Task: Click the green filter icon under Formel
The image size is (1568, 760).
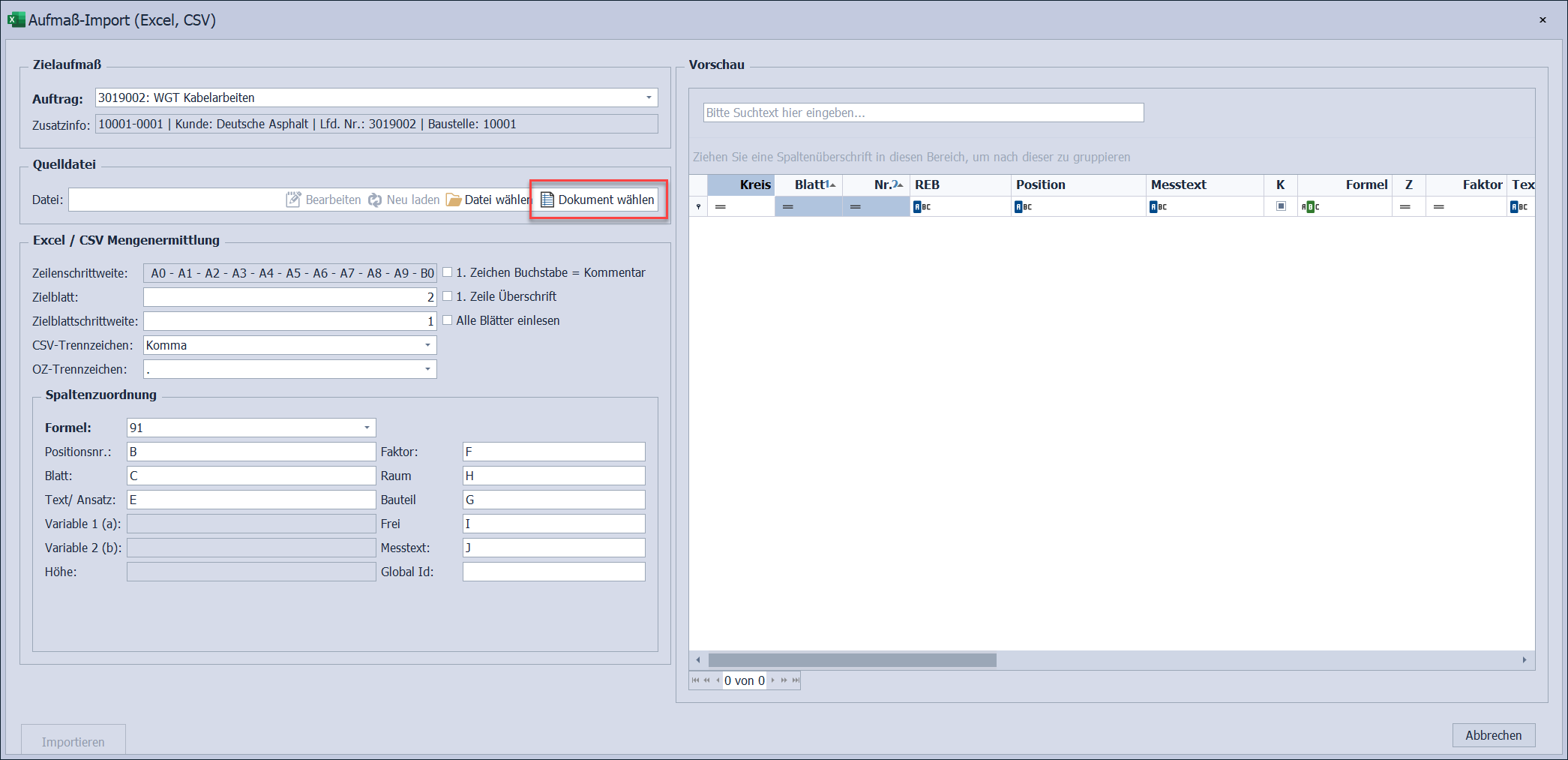Action: coord(1310,207)
